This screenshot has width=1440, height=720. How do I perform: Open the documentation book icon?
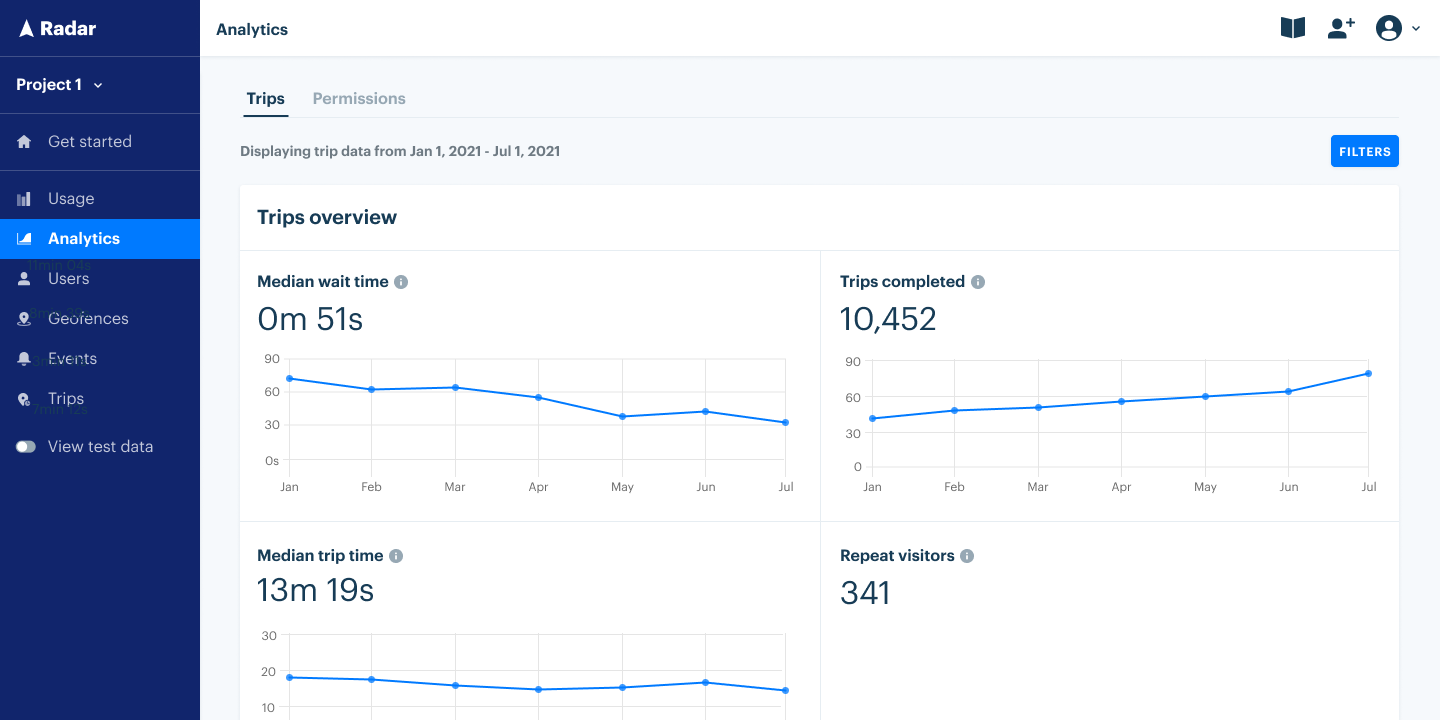1292,28
